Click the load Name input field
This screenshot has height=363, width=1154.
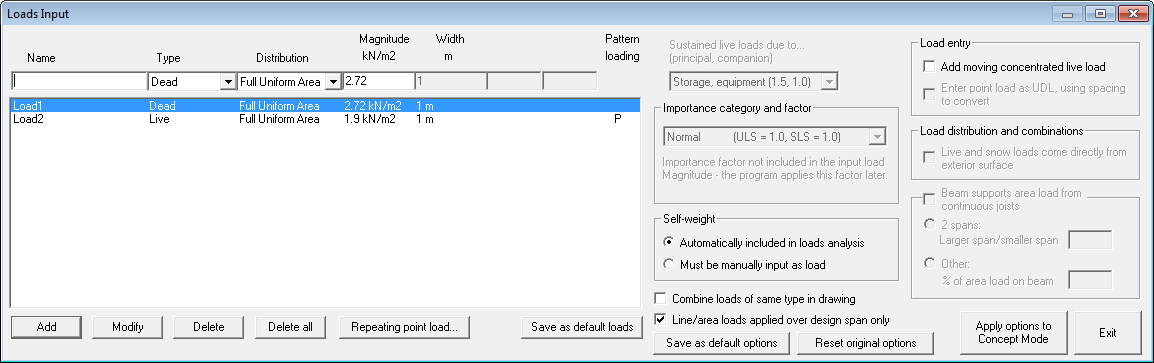point(79,82)
